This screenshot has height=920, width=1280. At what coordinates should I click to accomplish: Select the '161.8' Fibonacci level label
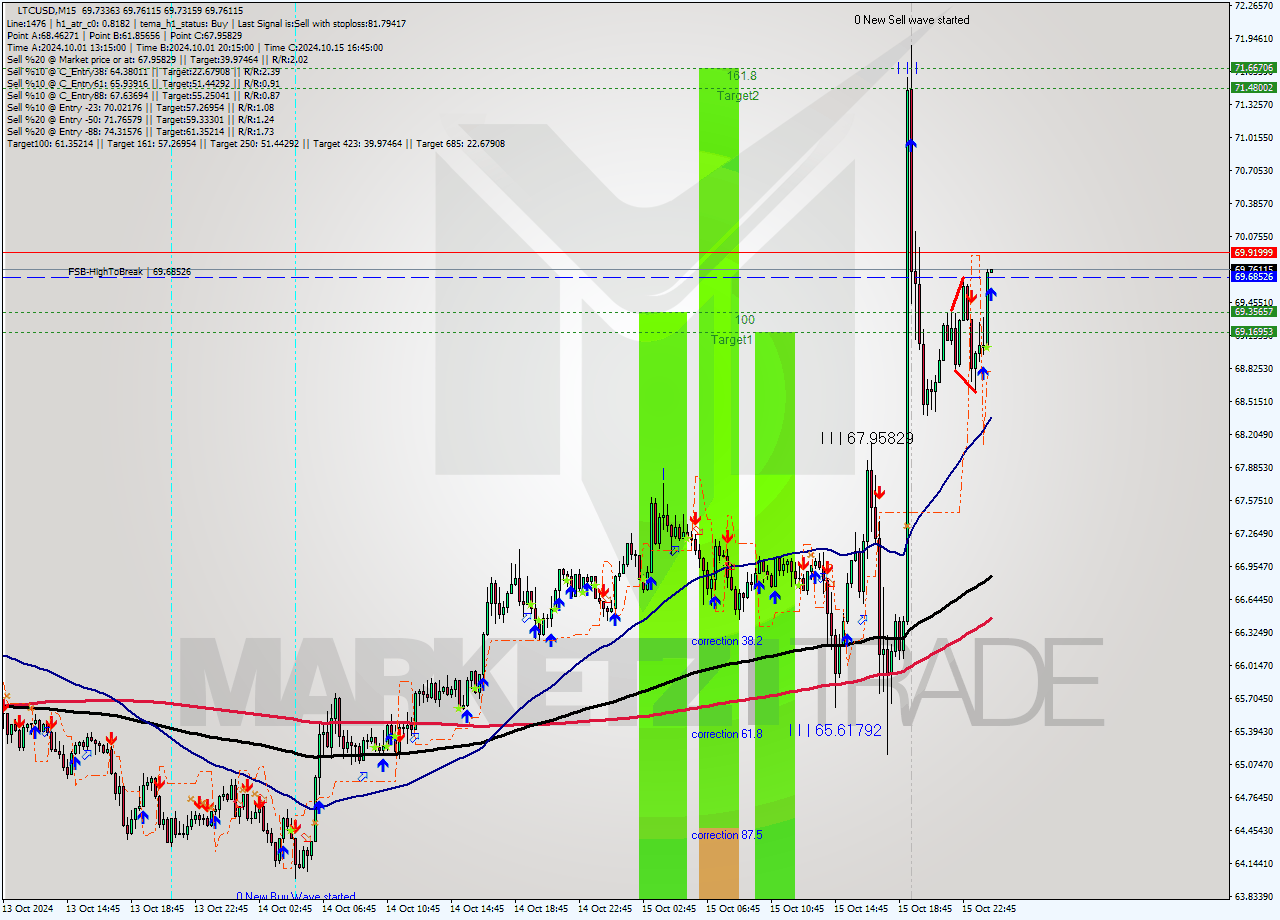[742, 76]
